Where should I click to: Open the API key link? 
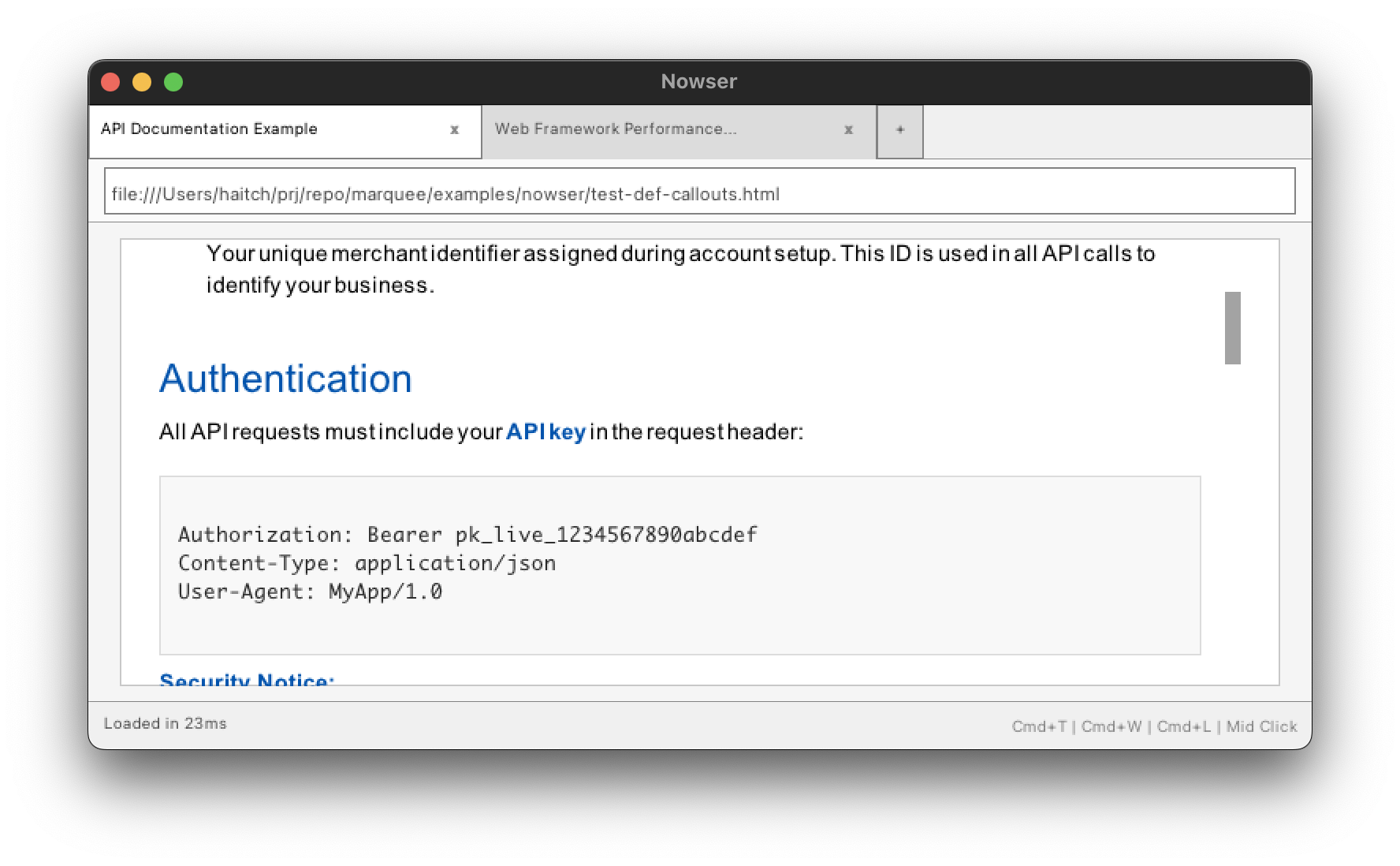click(545, 432)
